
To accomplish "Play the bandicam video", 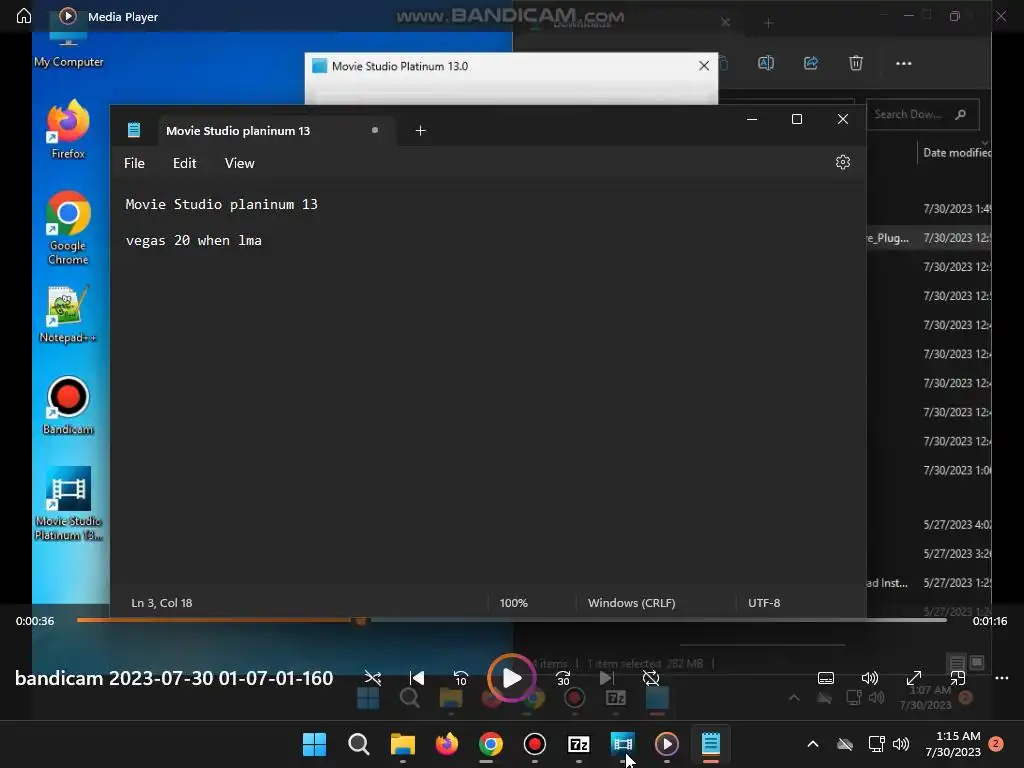I will (x=512, y=678).
